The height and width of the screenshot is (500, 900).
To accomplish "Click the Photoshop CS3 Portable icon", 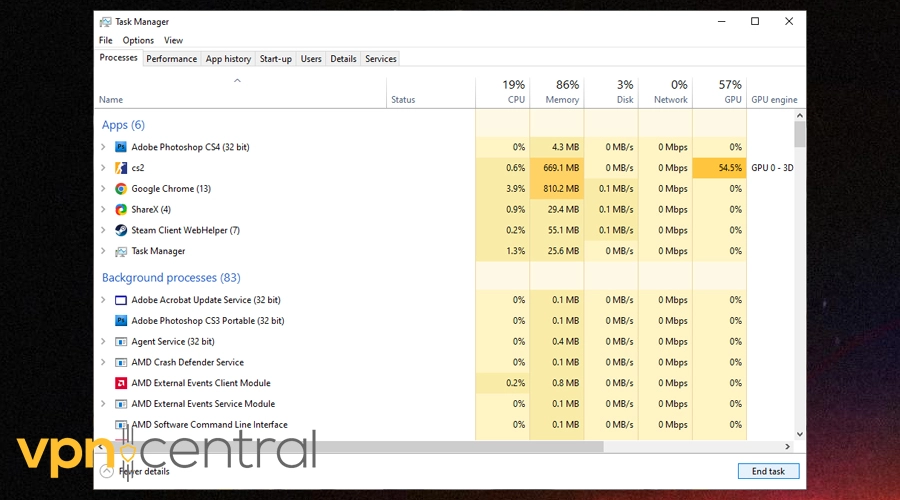I will 121,321.
